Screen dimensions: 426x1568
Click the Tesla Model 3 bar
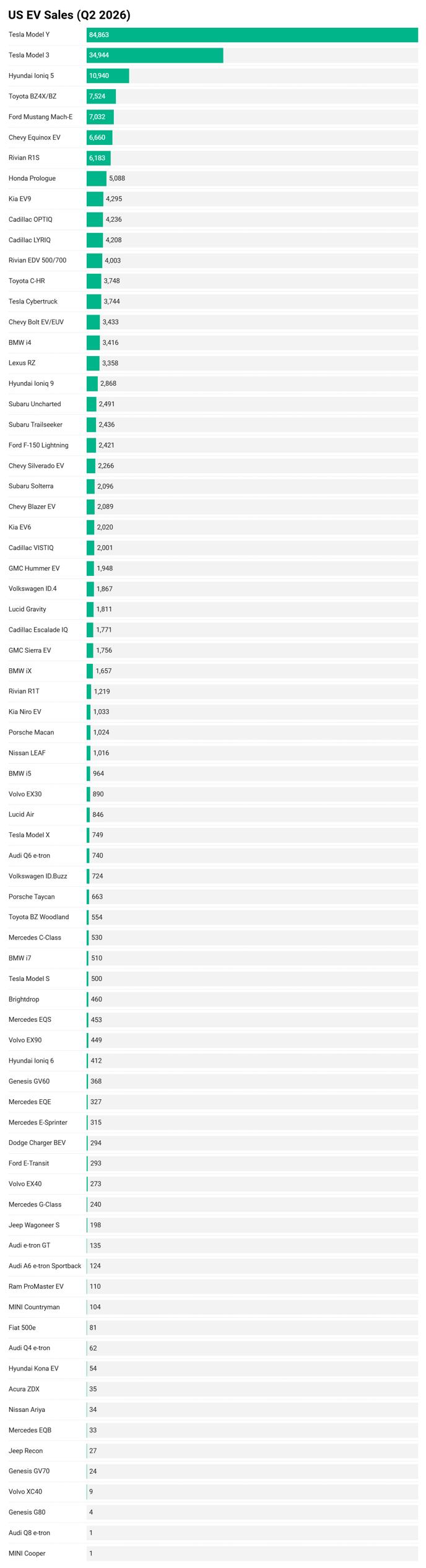(x=155, y=55)
